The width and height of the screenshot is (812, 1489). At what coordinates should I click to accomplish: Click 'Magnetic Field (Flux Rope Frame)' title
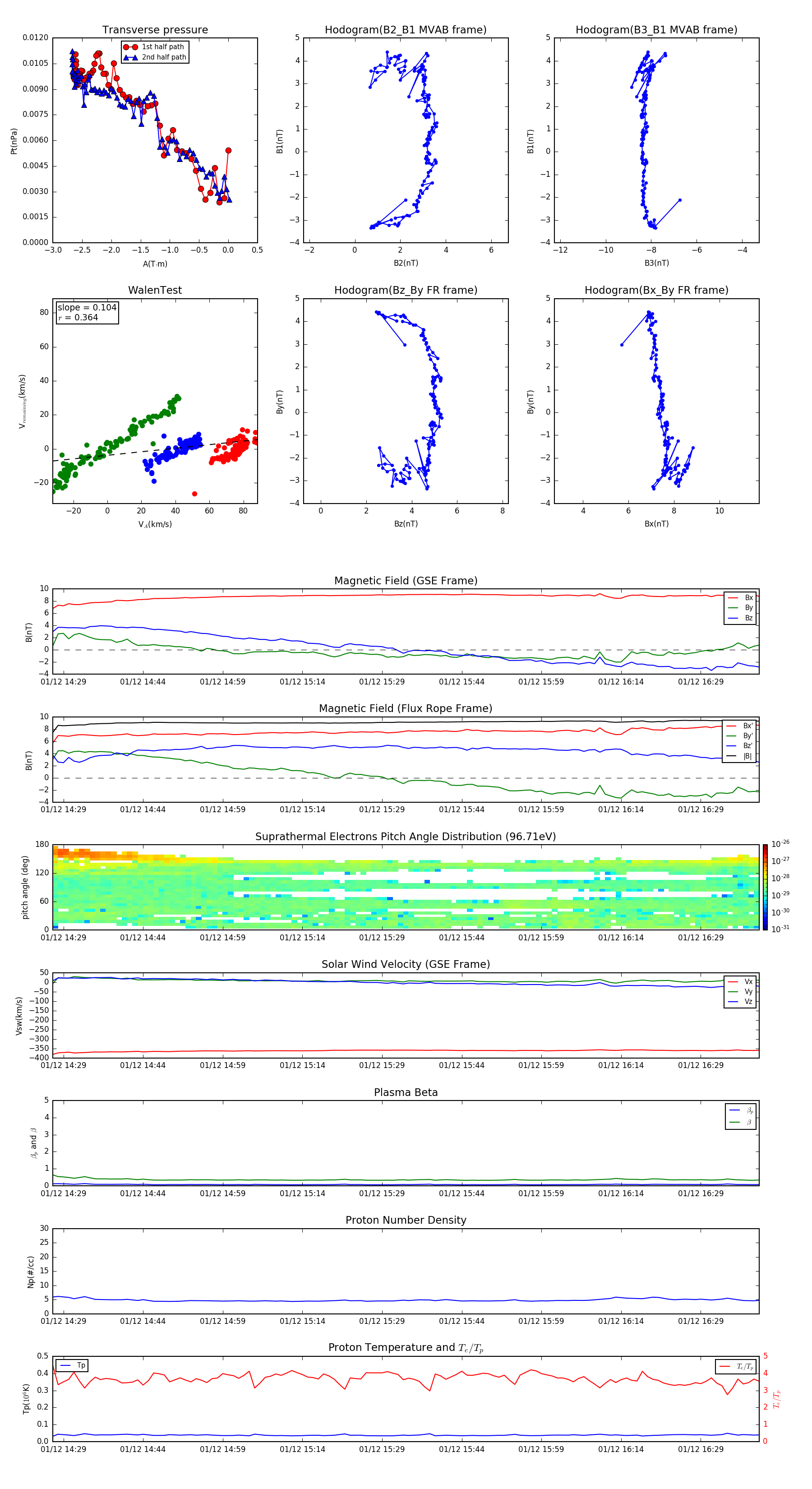pos(406,709)
